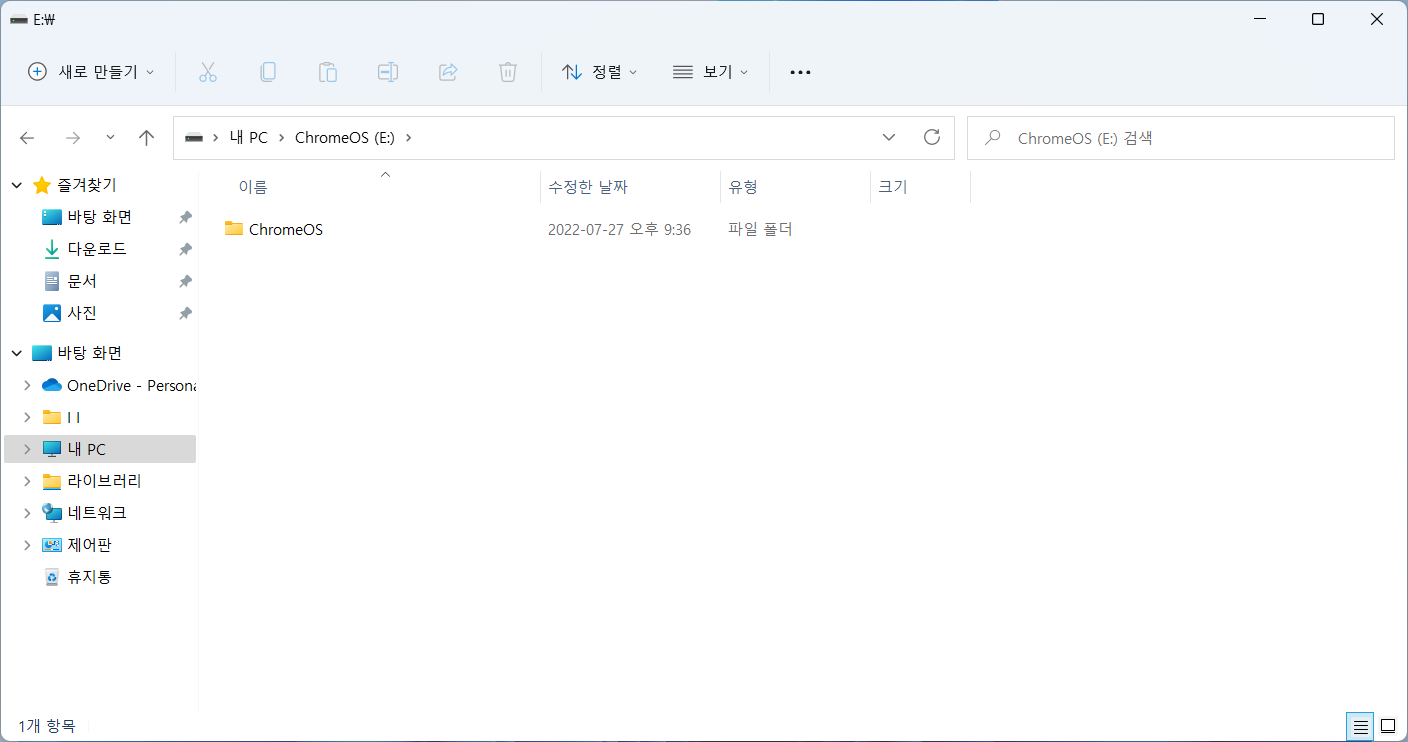
Task: Open the three-dot See more menu
Action: tap(800, 72)
